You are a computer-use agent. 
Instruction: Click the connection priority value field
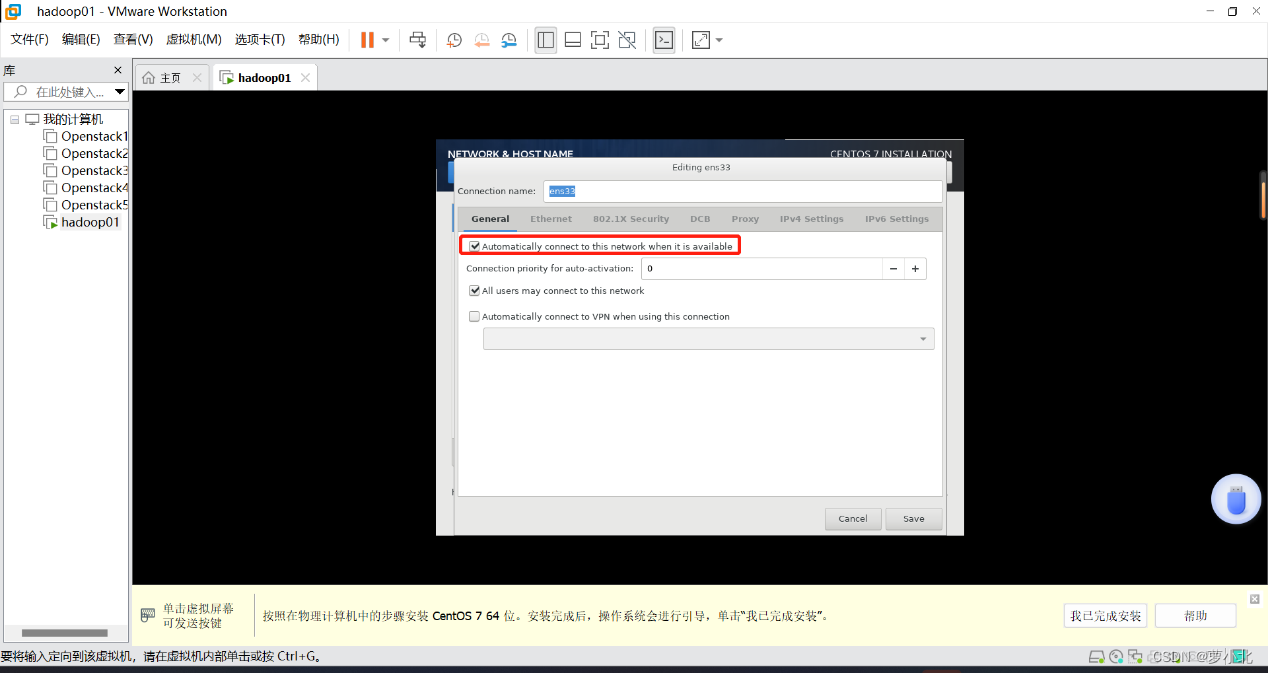point(762,269)
